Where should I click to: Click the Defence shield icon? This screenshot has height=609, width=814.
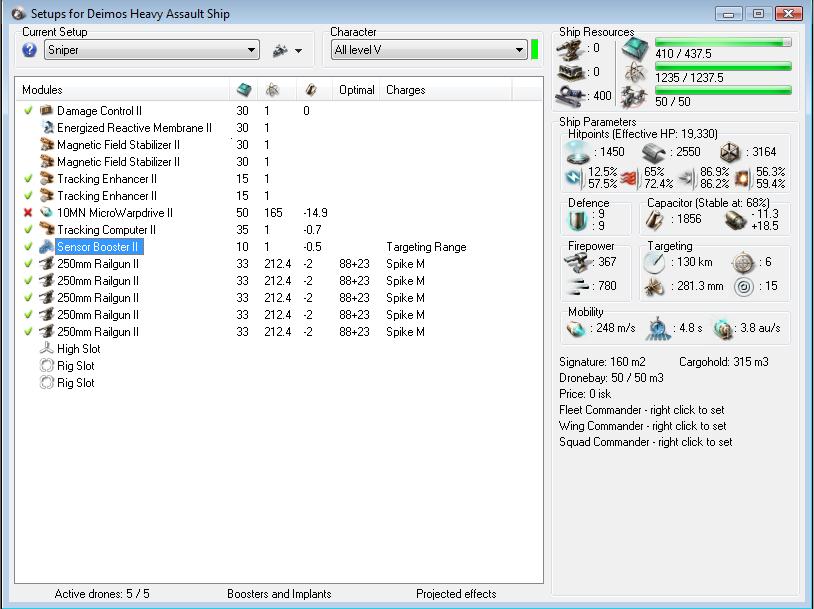coord(579,220)
